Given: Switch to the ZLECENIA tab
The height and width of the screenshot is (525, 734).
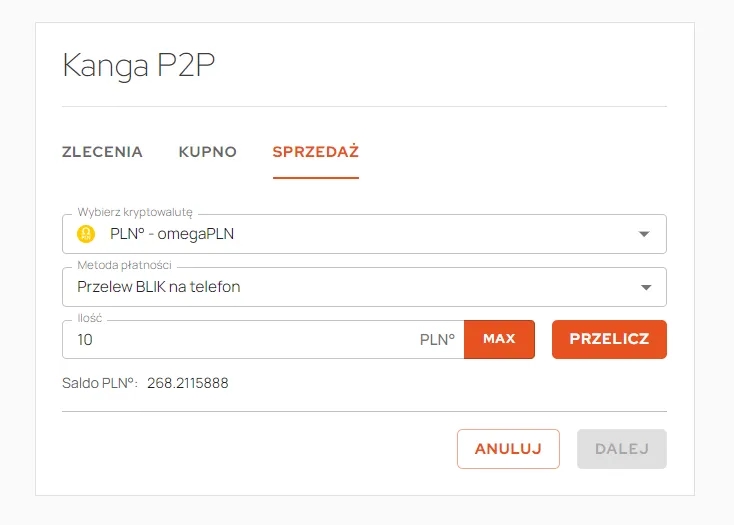Looking at the screenshot, I should [102, 152].
